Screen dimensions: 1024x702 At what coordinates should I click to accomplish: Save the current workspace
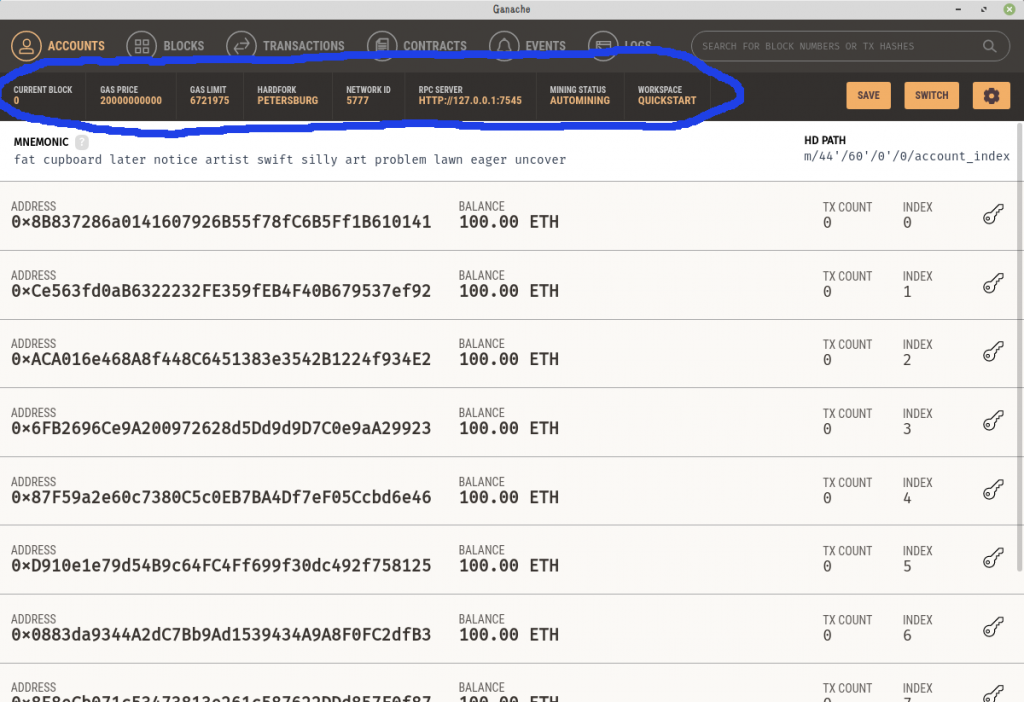click(868, 95)
